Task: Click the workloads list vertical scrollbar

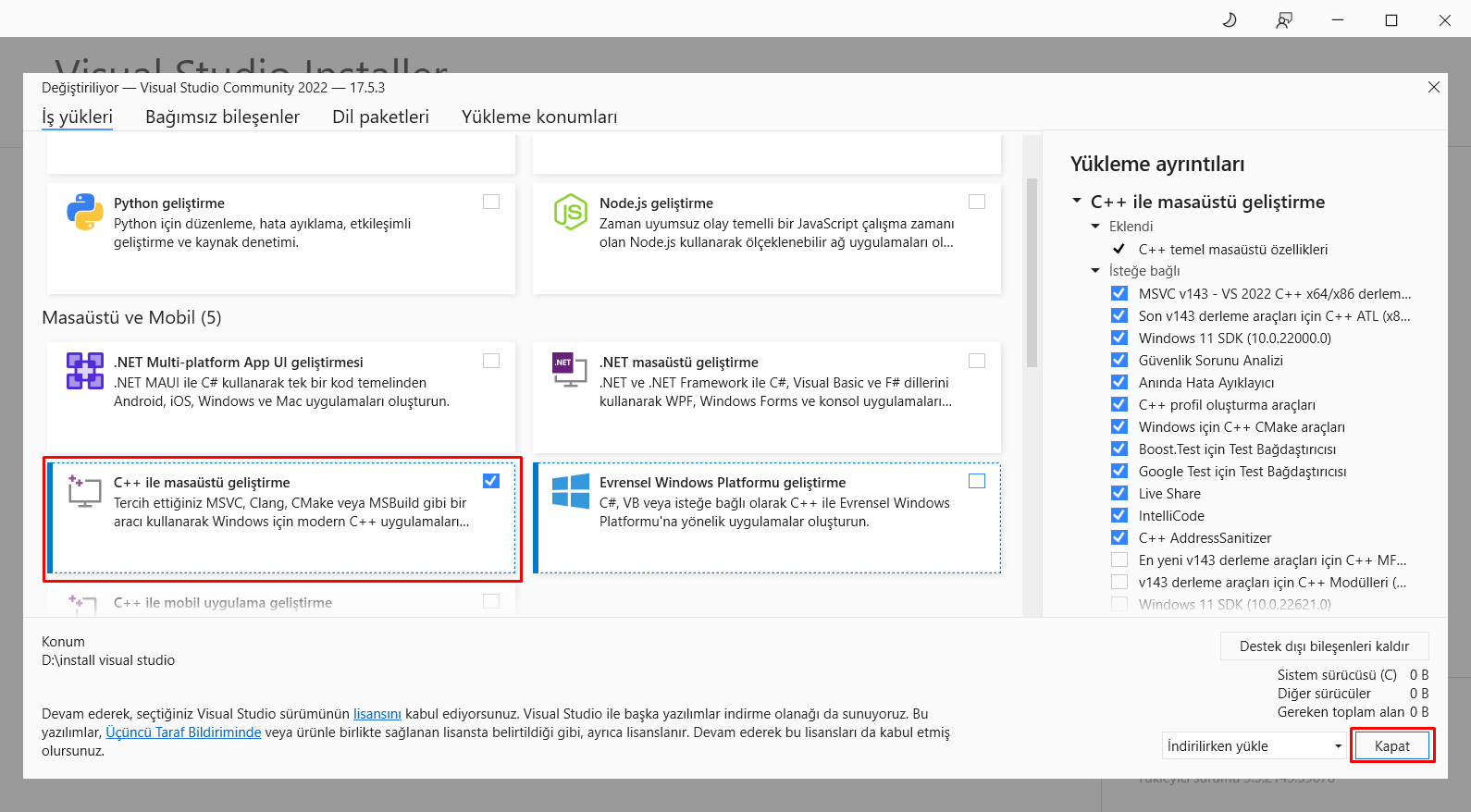Action: point(1032,273)
